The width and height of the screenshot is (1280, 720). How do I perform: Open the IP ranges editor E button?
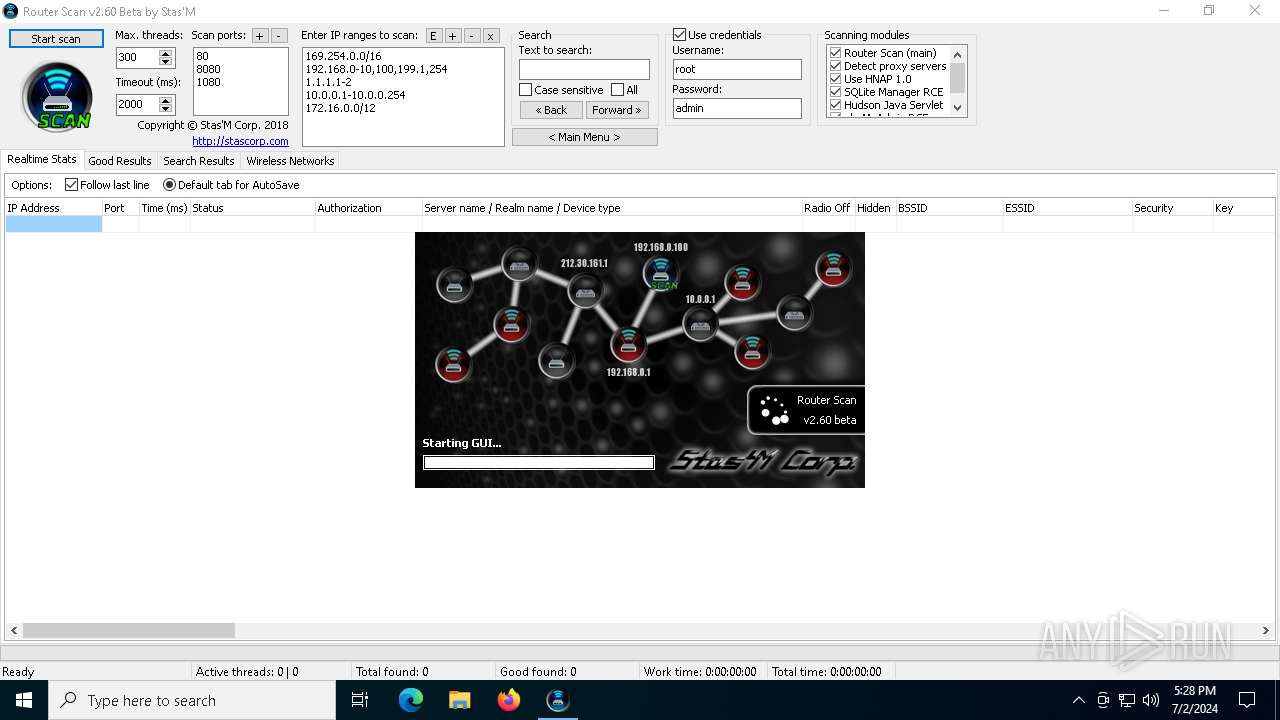coord(433,36)
